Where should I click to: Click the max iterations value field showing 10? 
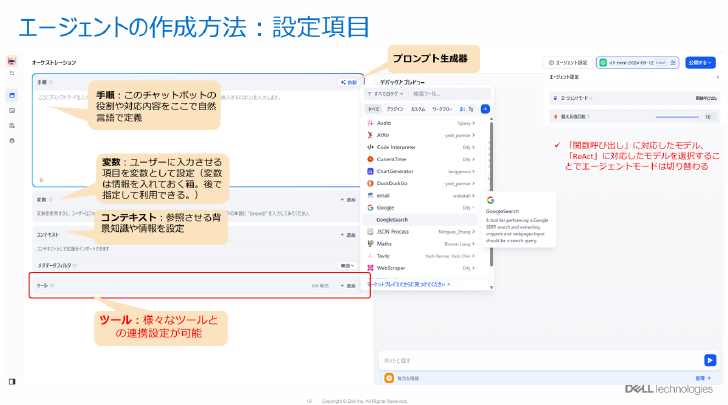click(708, 117)
